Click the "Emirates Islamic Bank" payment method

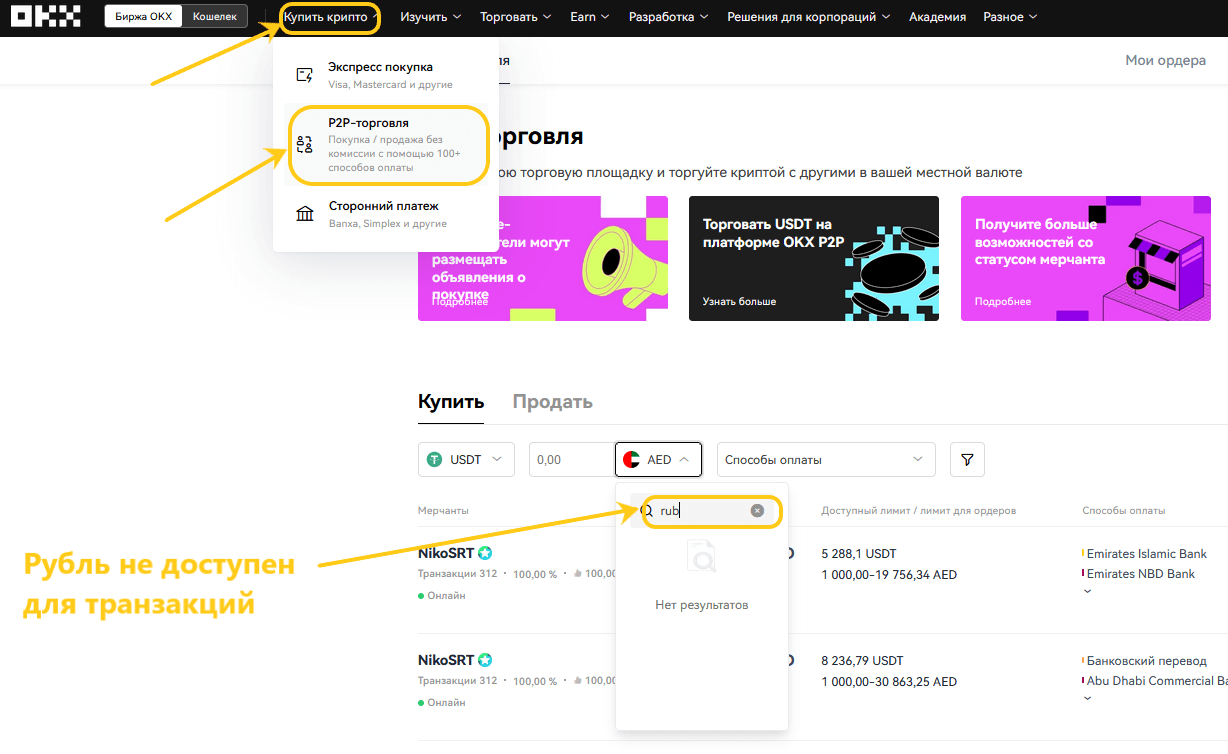(1146, 554)
